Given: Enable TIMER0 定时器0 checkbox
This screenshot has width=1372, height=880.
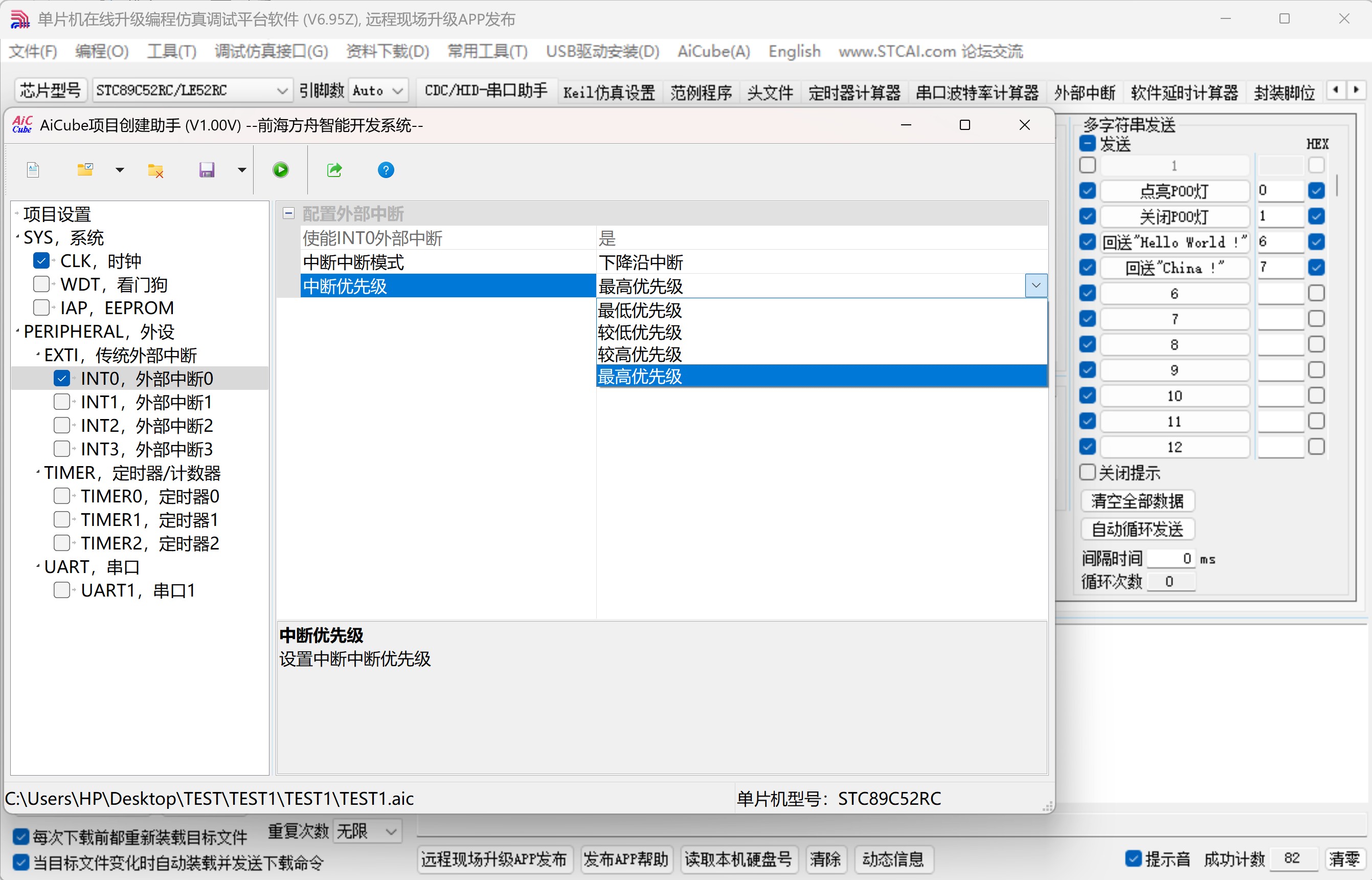Looking at the screenshot, I should pos(62,496).
